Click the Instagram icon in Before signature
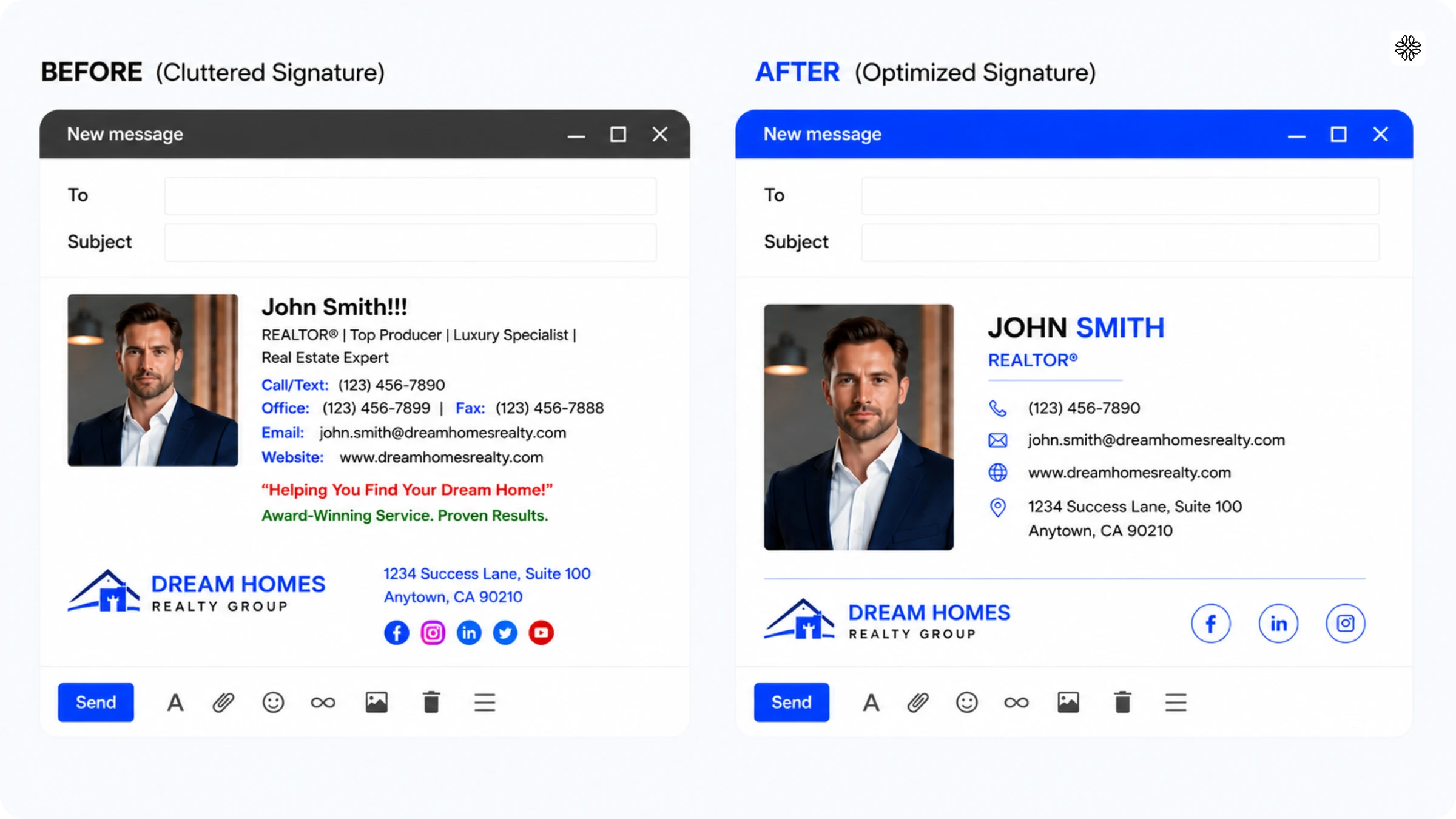 [433, 633]
